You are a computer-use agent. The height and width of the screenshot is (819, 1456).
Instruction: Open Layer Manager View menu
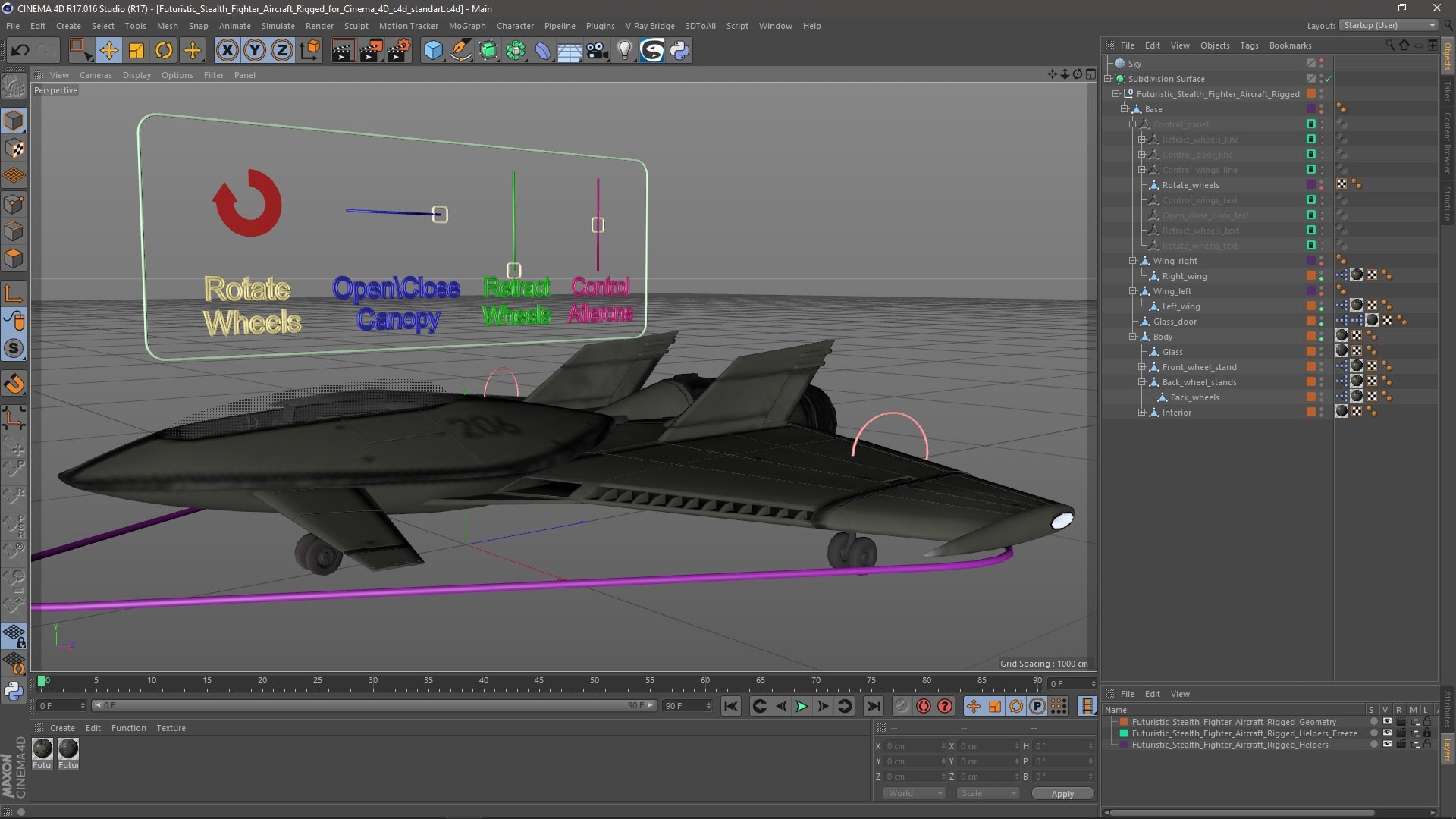pyautogui.click(x=1180, y=694)
